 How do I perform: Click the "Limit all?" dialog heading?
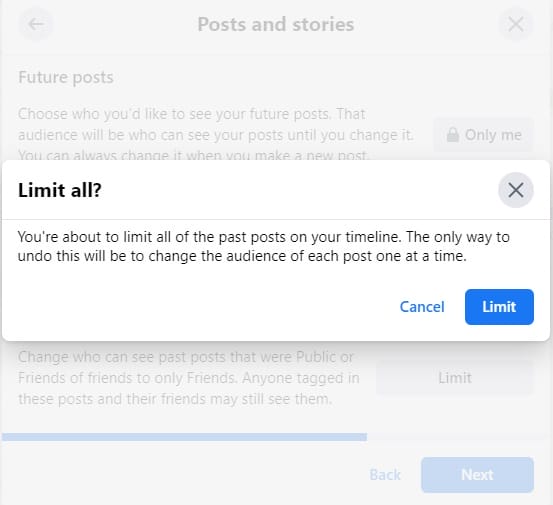point(60,190)
